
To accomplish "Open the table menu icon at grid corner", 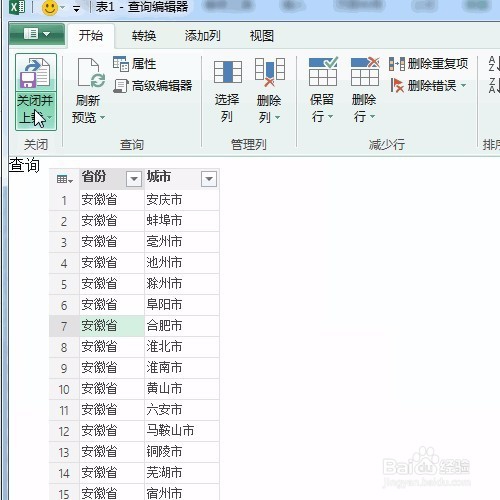I will click(x=64, y=179).
